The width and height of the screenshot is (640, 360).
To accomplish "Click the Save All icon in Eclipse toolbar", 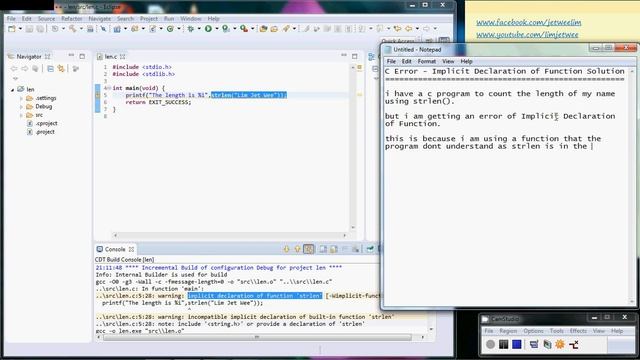I will click(40, 29).
